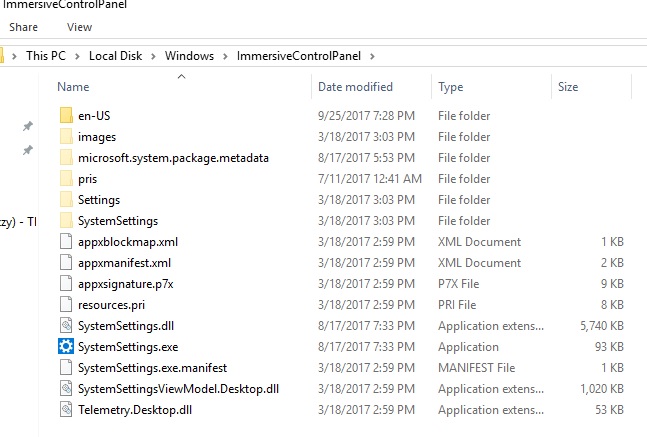Click the P7X File type cell

pyautogui.click(x=458, y=284)
